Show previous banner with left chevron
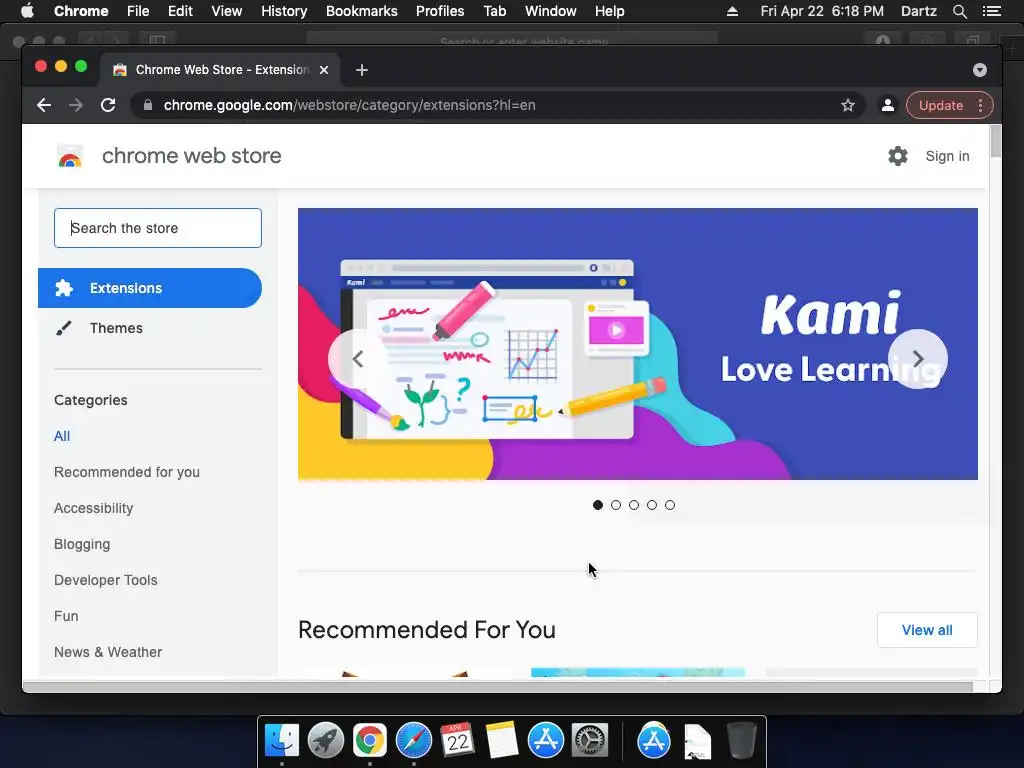 (x=358, y=359)
